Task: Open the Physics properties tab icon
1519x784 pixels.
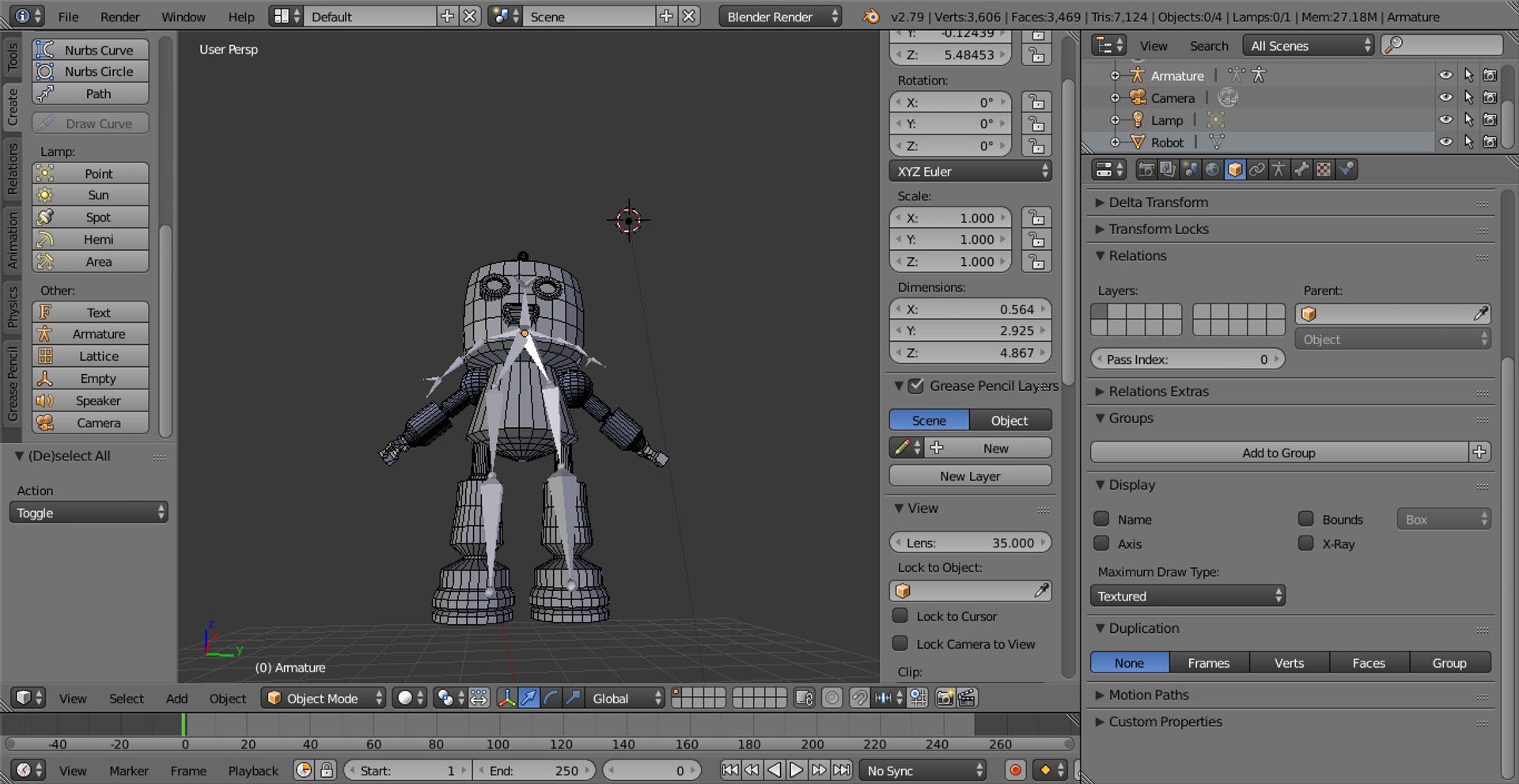Action: pyautogui.click(x=1346, y=169)
